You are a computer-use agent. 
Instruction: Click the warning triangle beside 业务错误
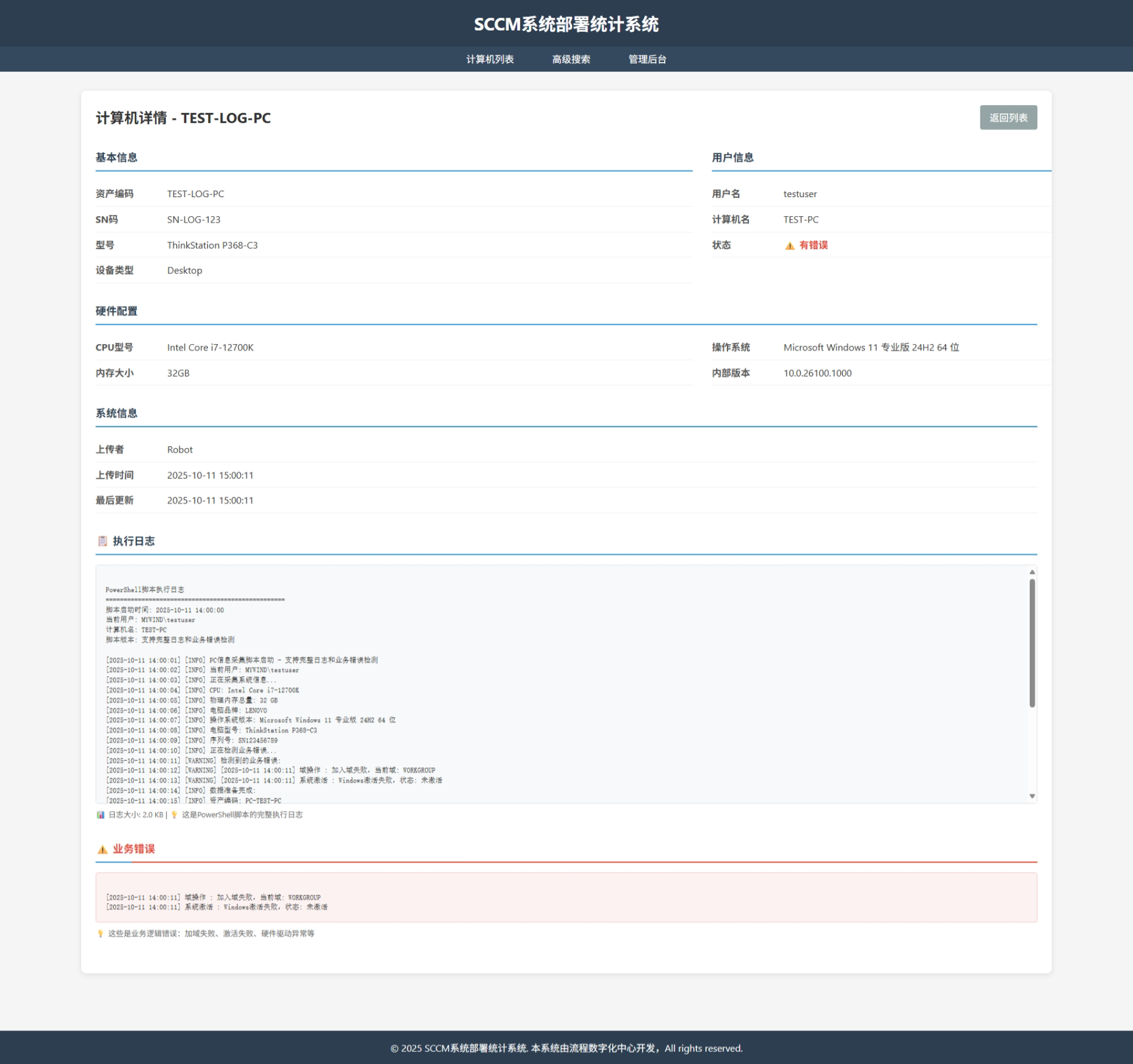(102, 849)
